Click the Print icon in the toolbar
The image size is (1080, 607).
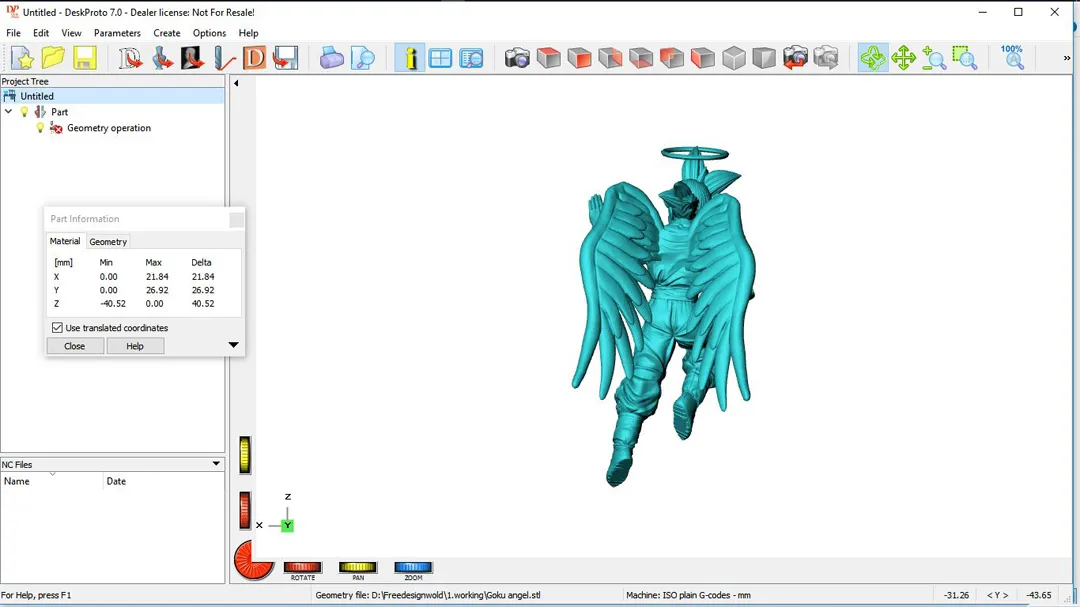[331, 59]
